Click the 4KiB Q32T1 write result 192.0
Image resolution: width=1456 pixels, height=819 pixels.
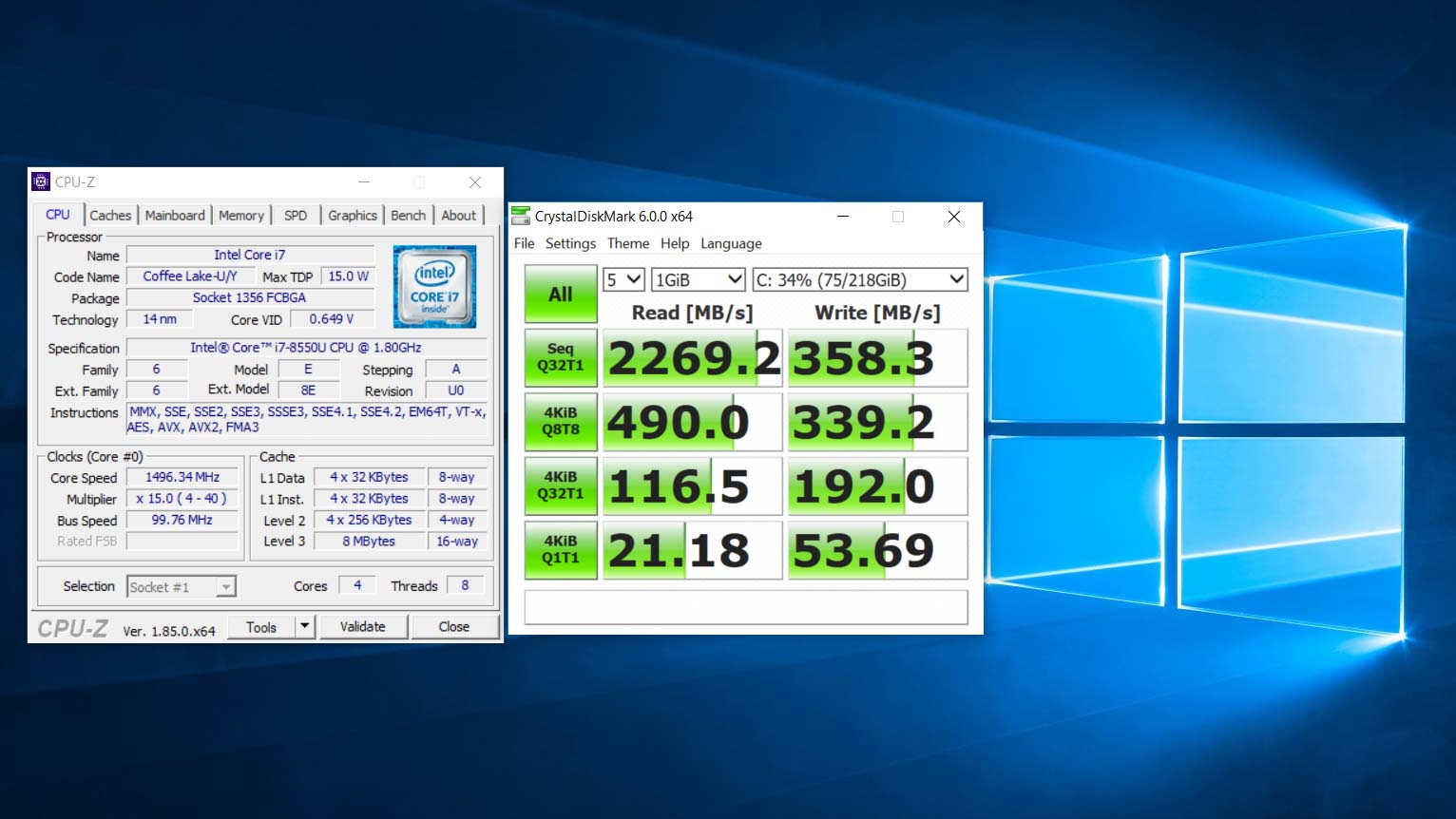pyautogui.click(x=877, y=486)
